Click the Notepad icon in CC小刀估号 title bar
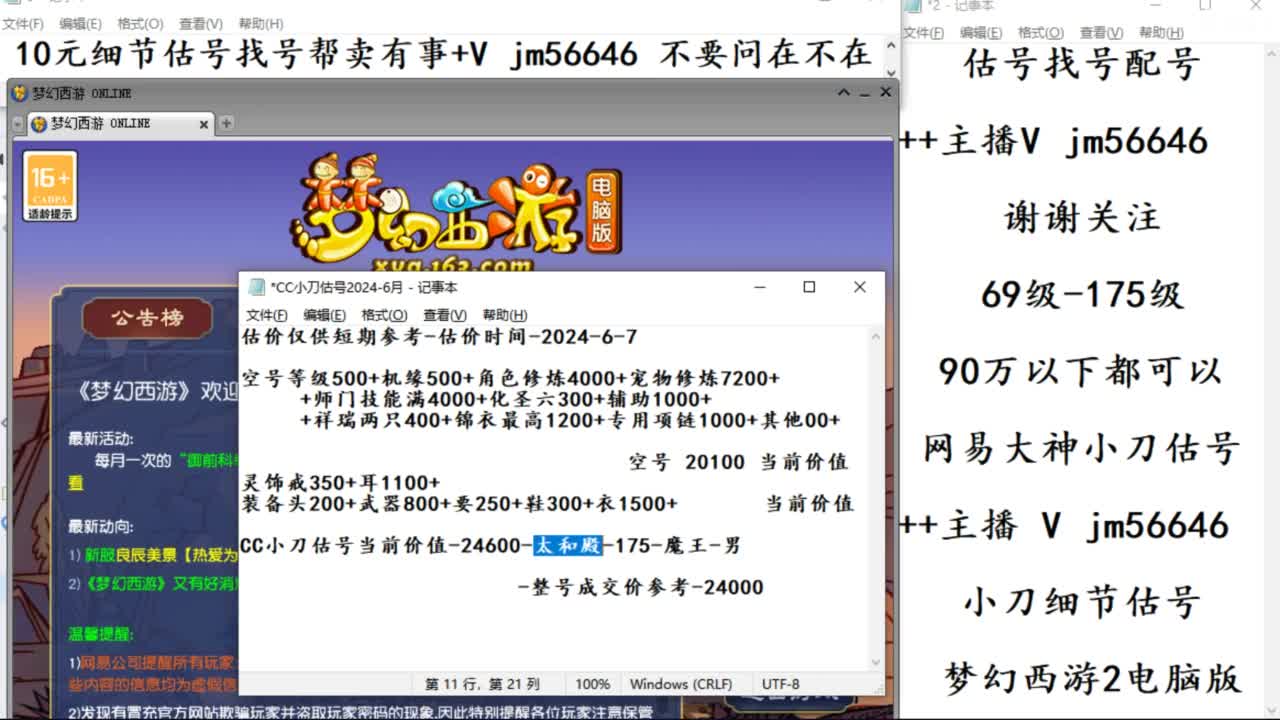This screenshot has height=720, width=1280. (x=257, y=287)
